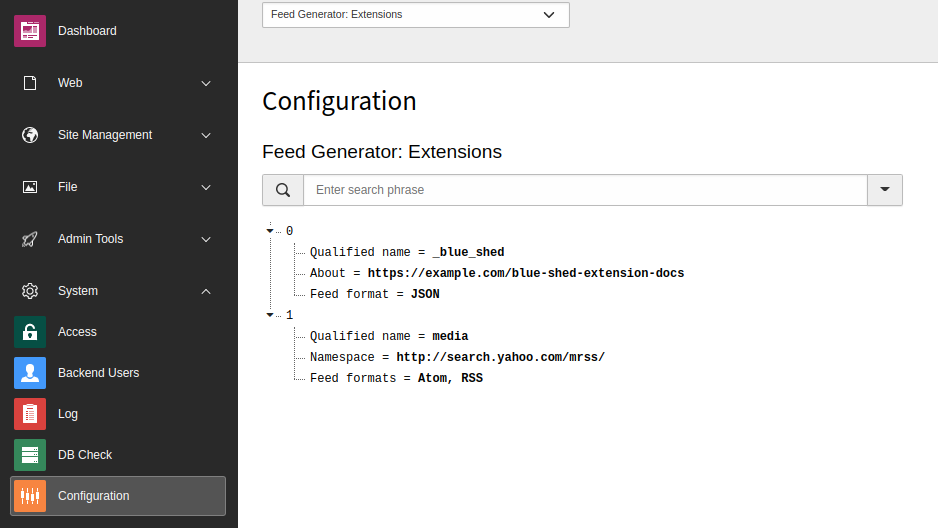Viewport: 938px width, 528px height.
Task: Click the Web menu label
Action: pyautogui.click(x=70, y=83)
